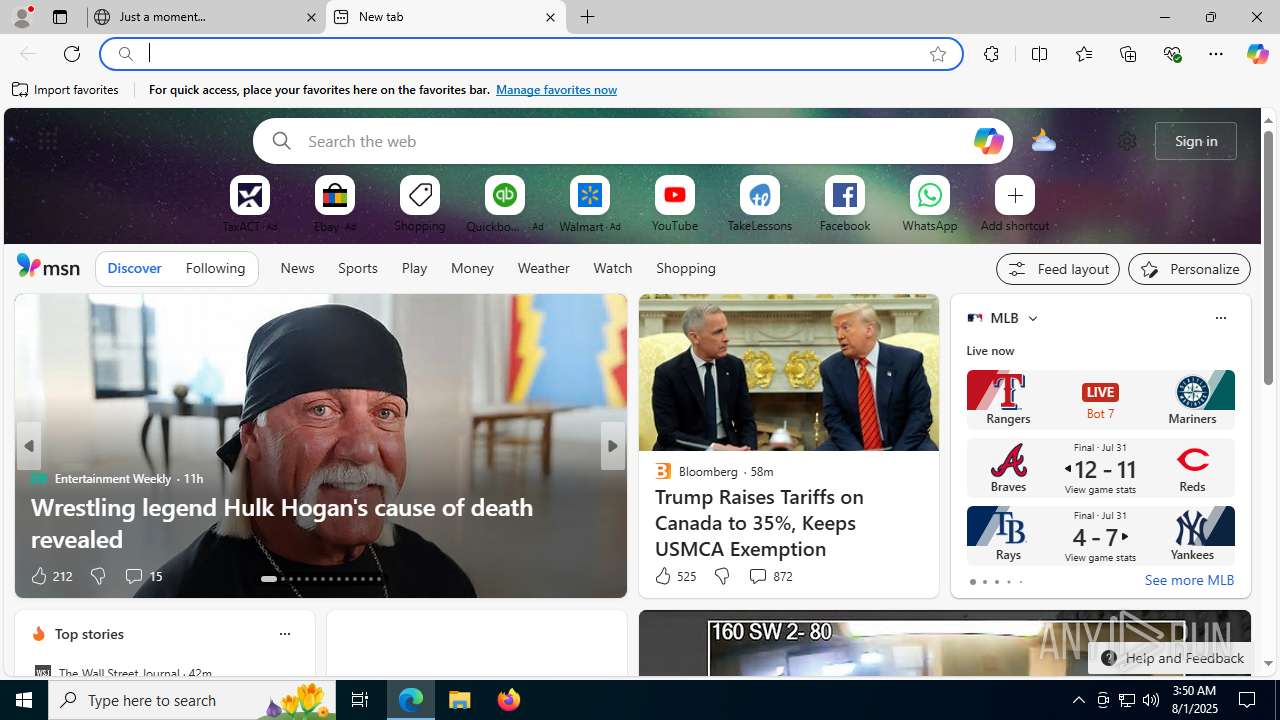
Task: Like the Trump tariffs story
Action: pos(675,576)
